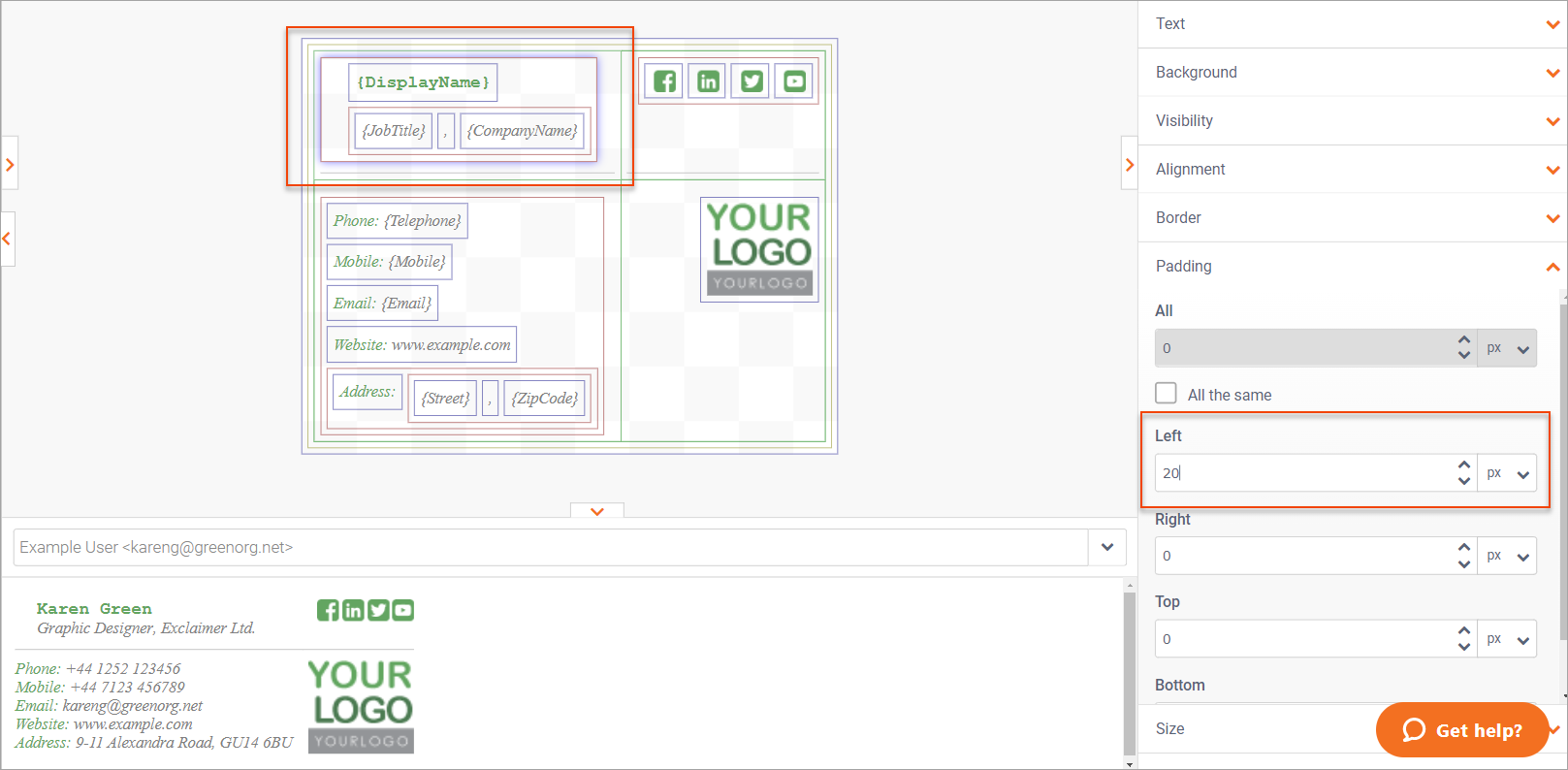Click the YouTube icon in the signature preview
1568x770 pixels.
tap(403, 610)
